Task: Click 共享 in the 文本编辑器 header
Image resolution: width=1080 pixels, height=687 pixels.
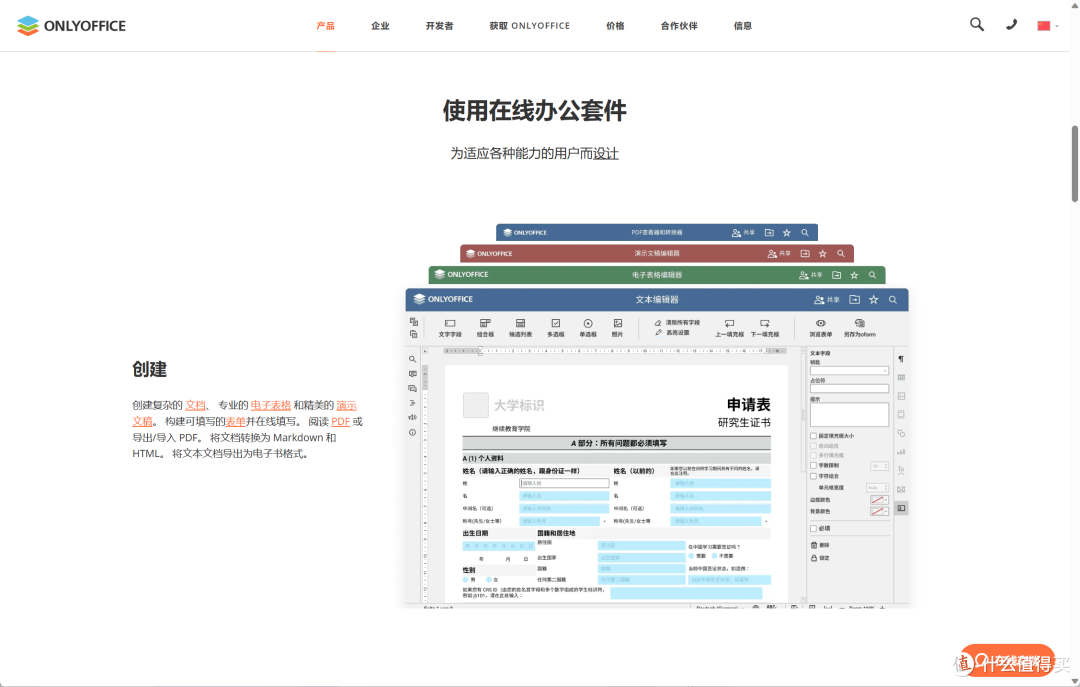Action: (827, 300)
